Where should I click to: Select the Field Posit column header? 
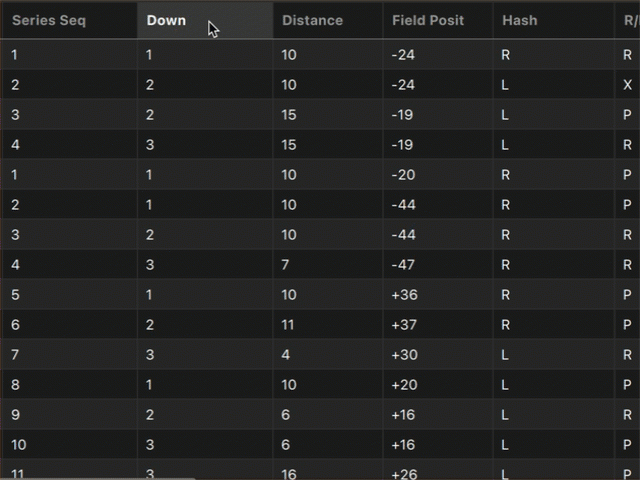(x=428, y=20)
